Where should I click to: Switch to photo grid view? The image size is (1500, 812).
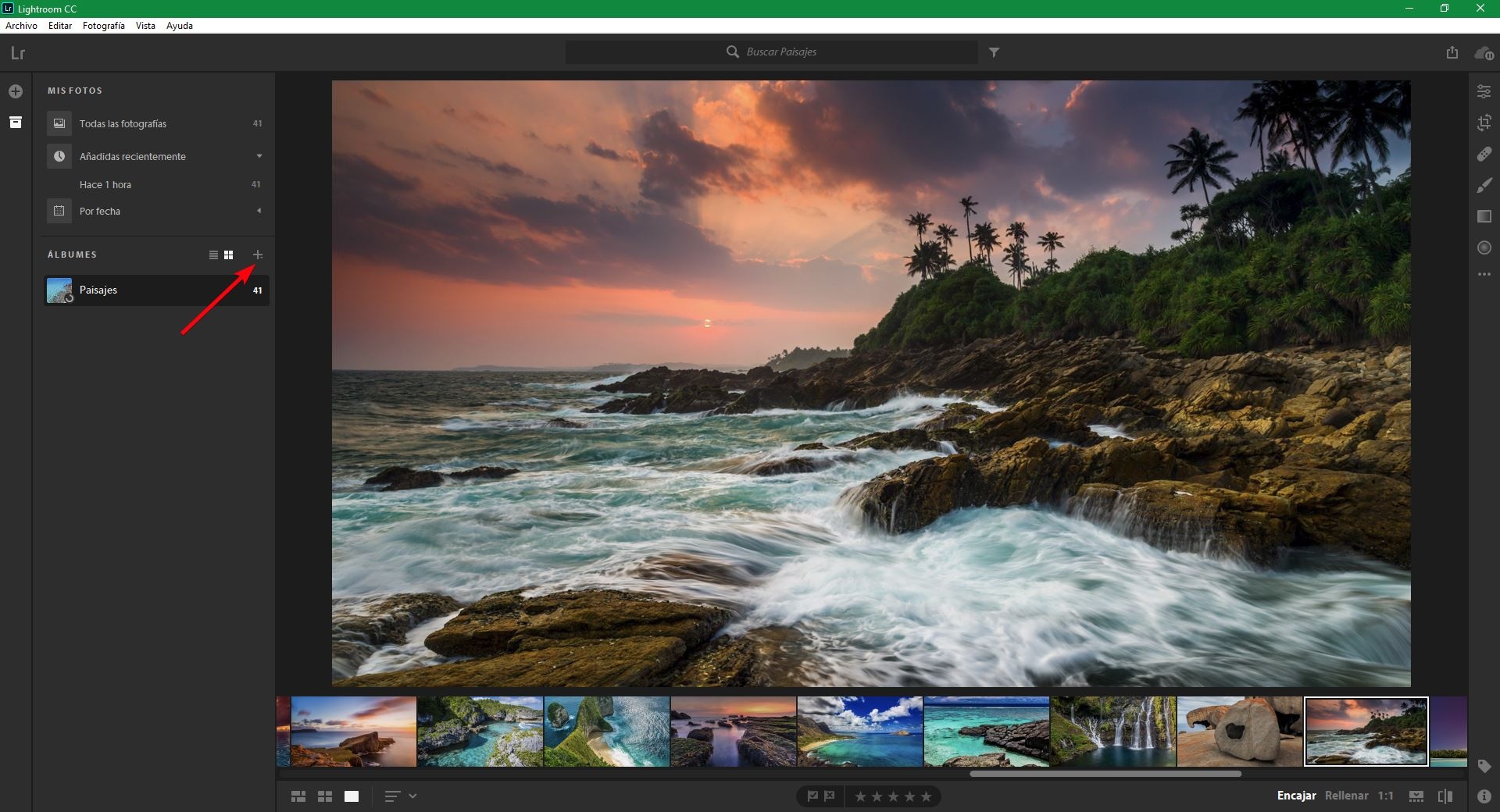point(298,796)
